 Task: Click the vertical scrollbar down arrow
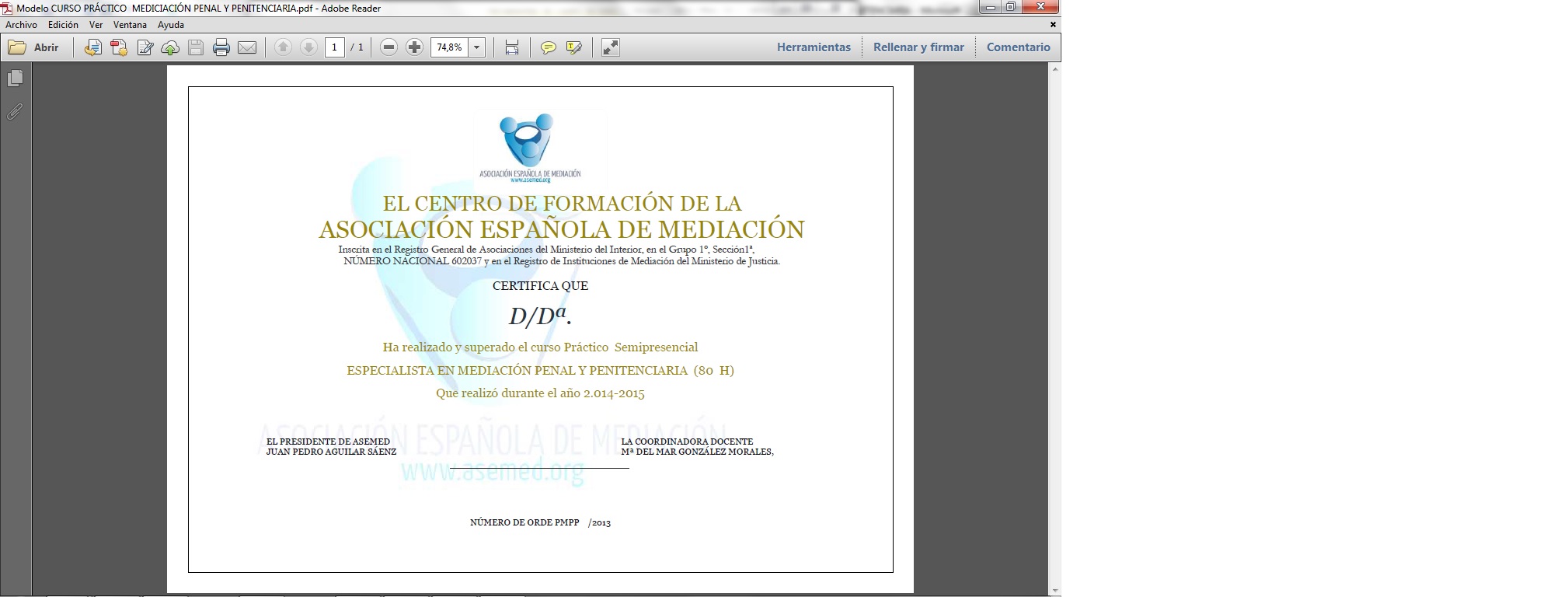click(x=1054, y=592)
